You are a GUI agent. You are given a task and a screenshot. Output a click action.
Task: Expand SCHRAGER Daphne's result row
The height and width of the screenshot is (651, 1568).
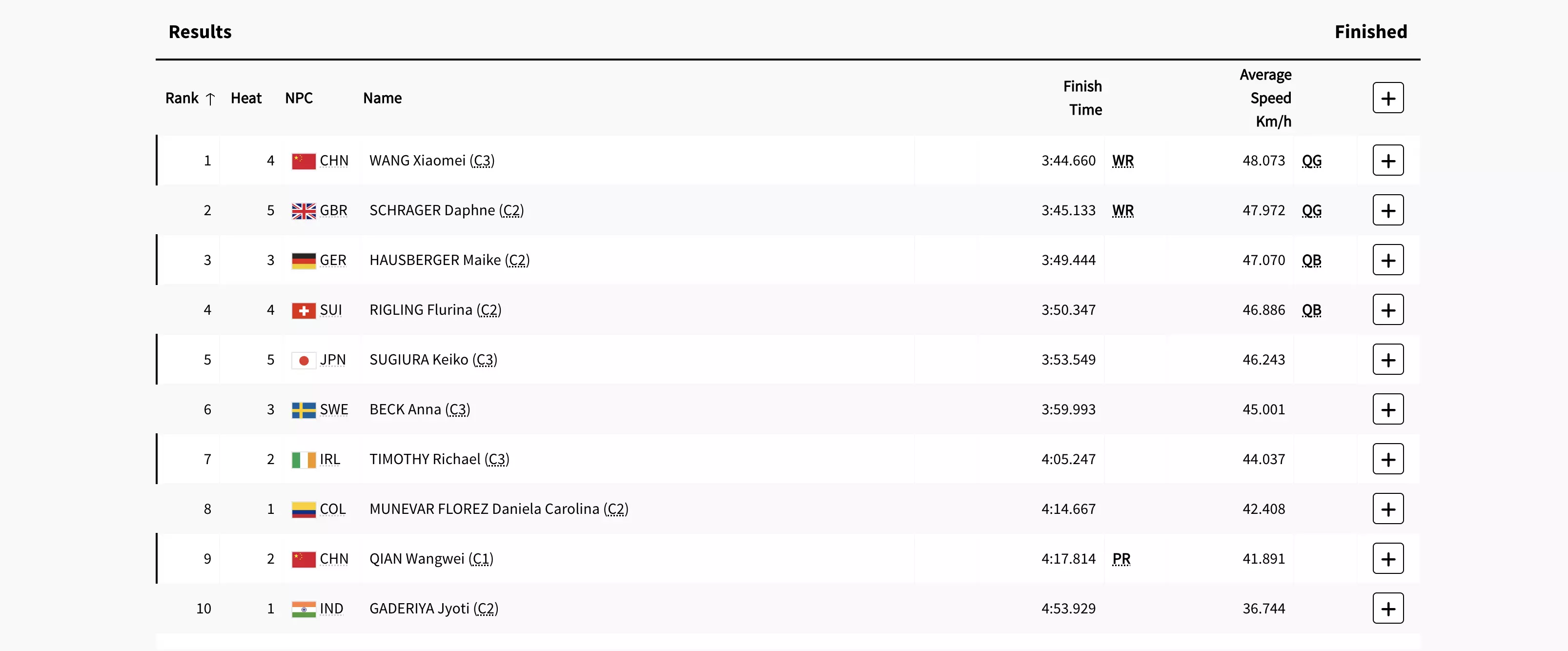1387,210
